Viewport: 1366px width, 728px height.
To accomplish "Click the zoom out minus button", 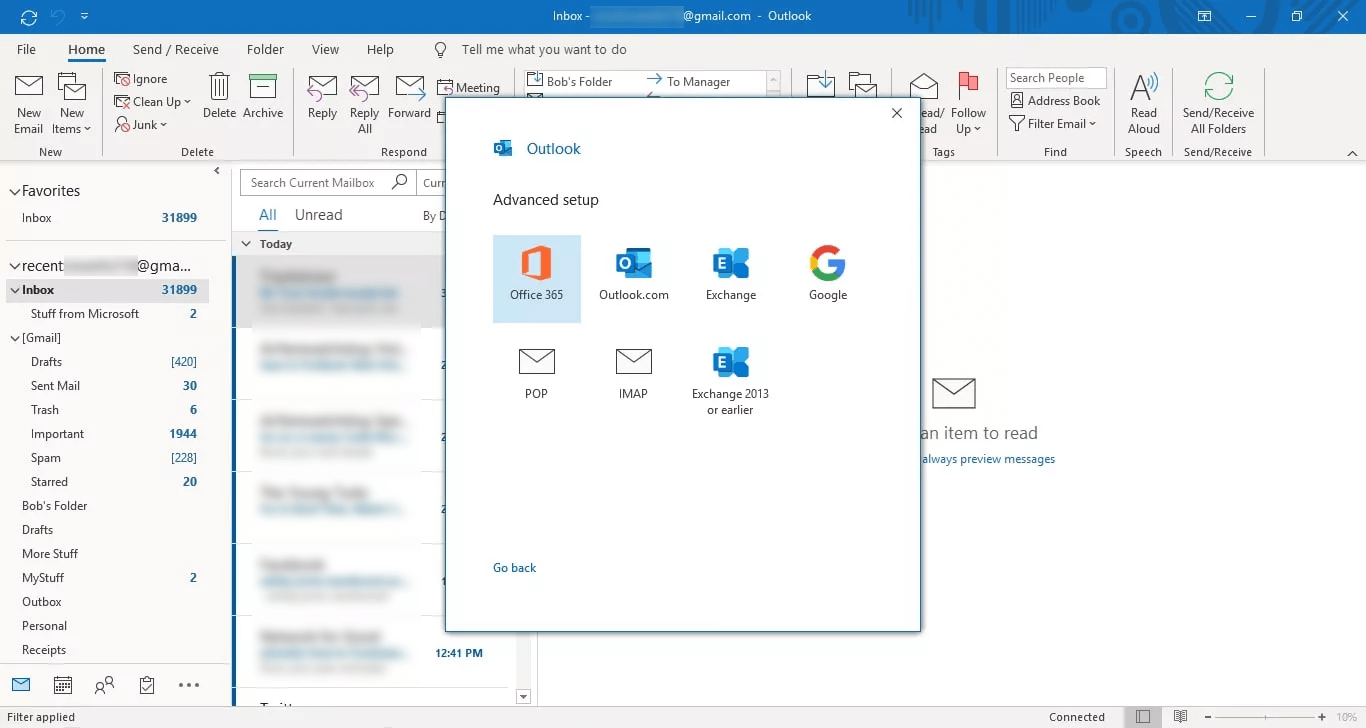I will pyautogui.click(x=1208, y=717).
